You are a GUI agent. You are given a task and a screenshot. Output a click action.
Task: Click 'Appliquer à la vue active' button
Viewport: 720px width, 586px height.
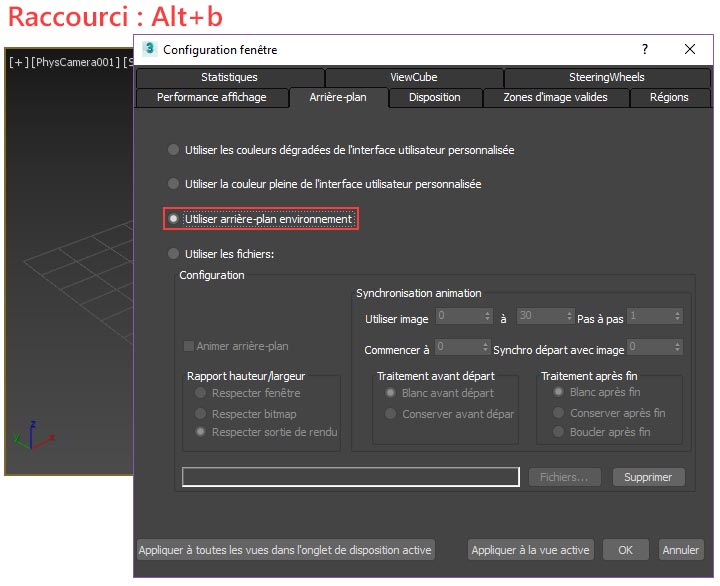coord(531,550)
